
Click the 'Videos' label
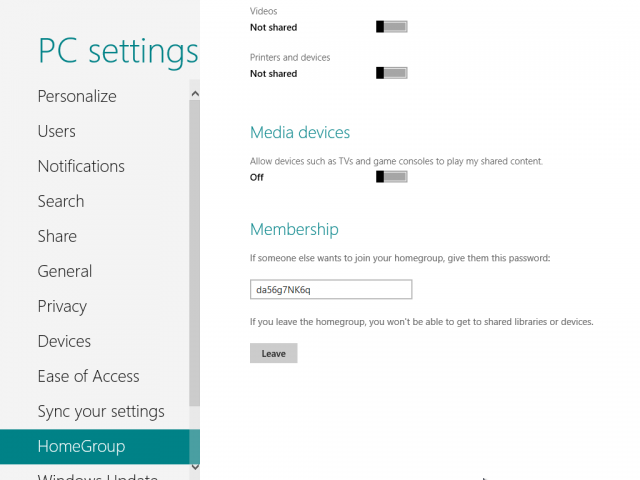pos(263,11)
